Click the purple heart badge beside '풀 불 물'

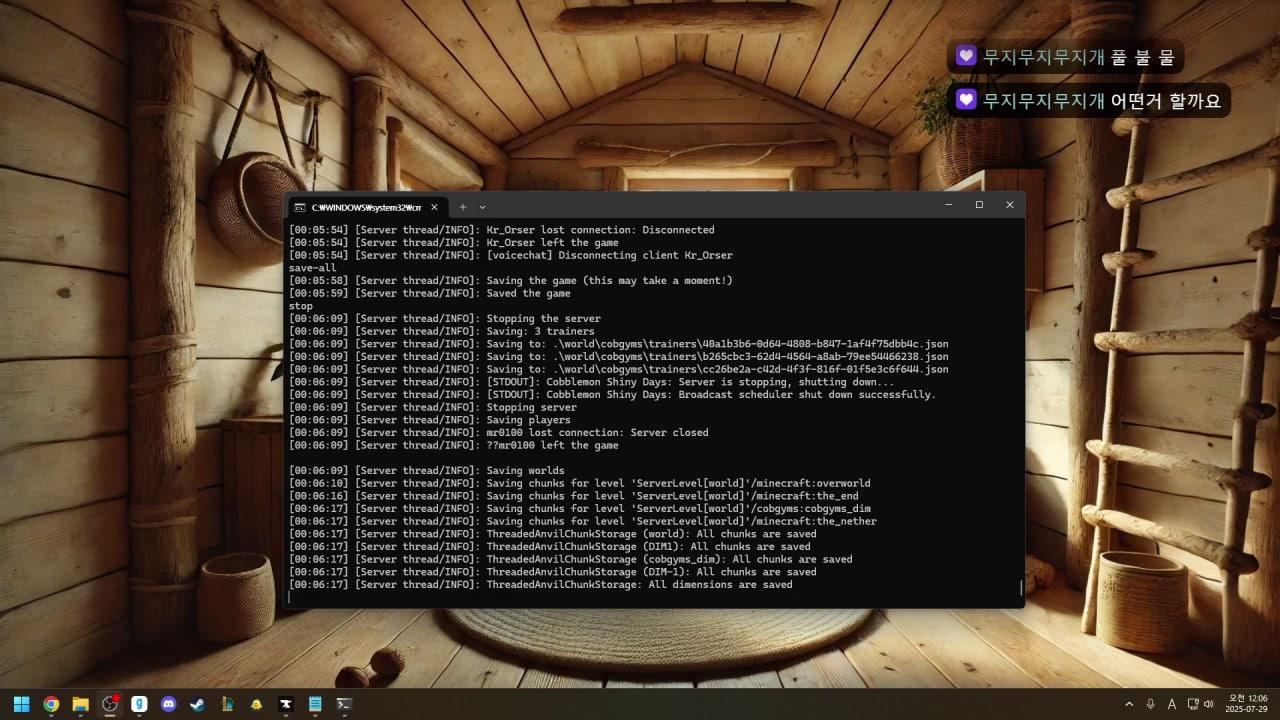point(966,56)
